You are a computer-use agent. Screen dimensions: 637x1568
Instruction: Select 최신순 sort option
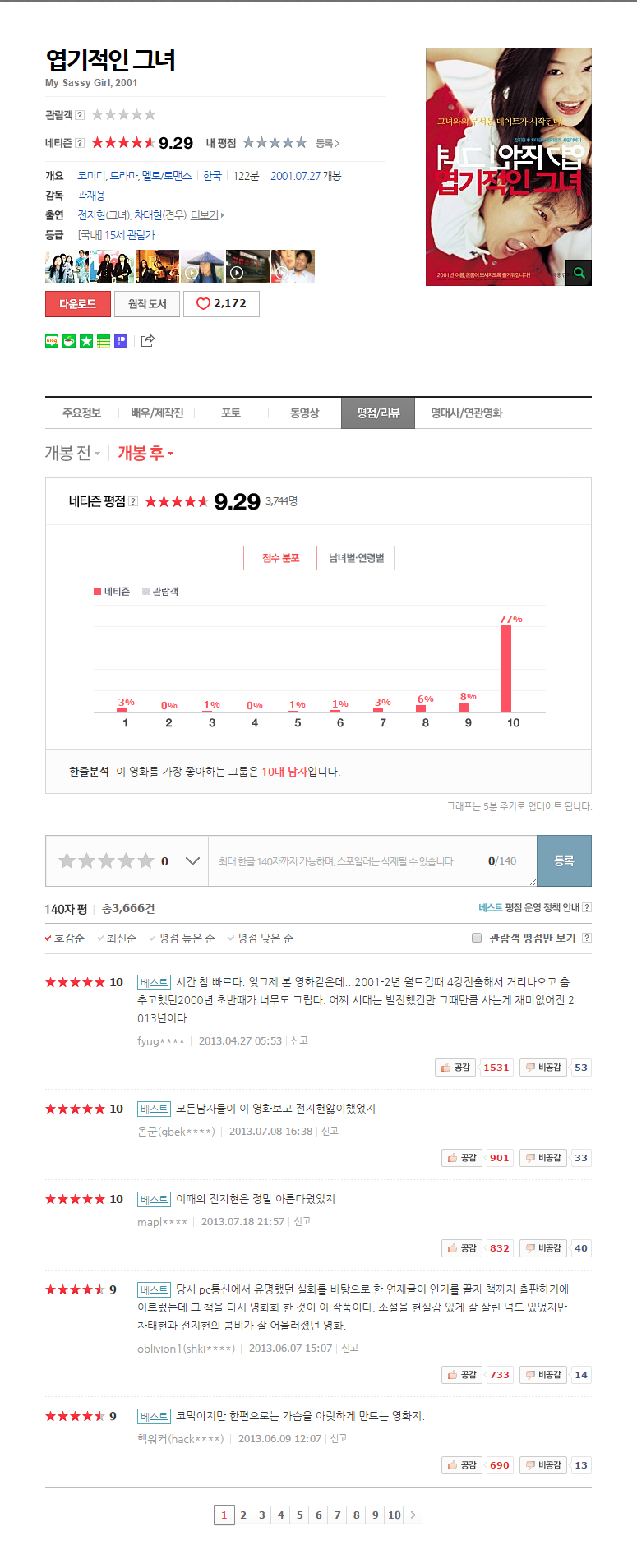coord(121,938)
